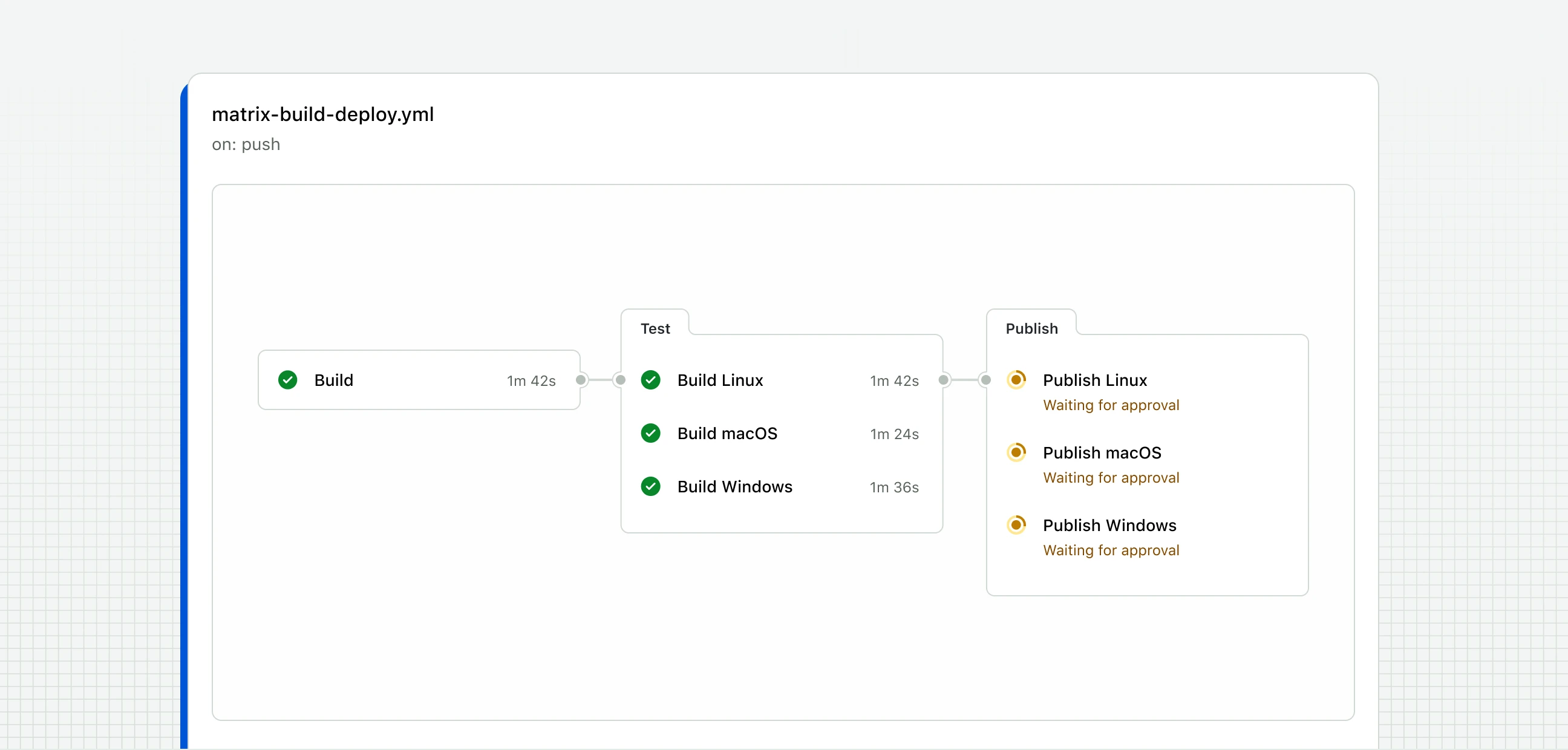Select the Publish group tab label
Image resolution: width=1568 pixels, height=750 pixels.
(x=1032, y=329)
